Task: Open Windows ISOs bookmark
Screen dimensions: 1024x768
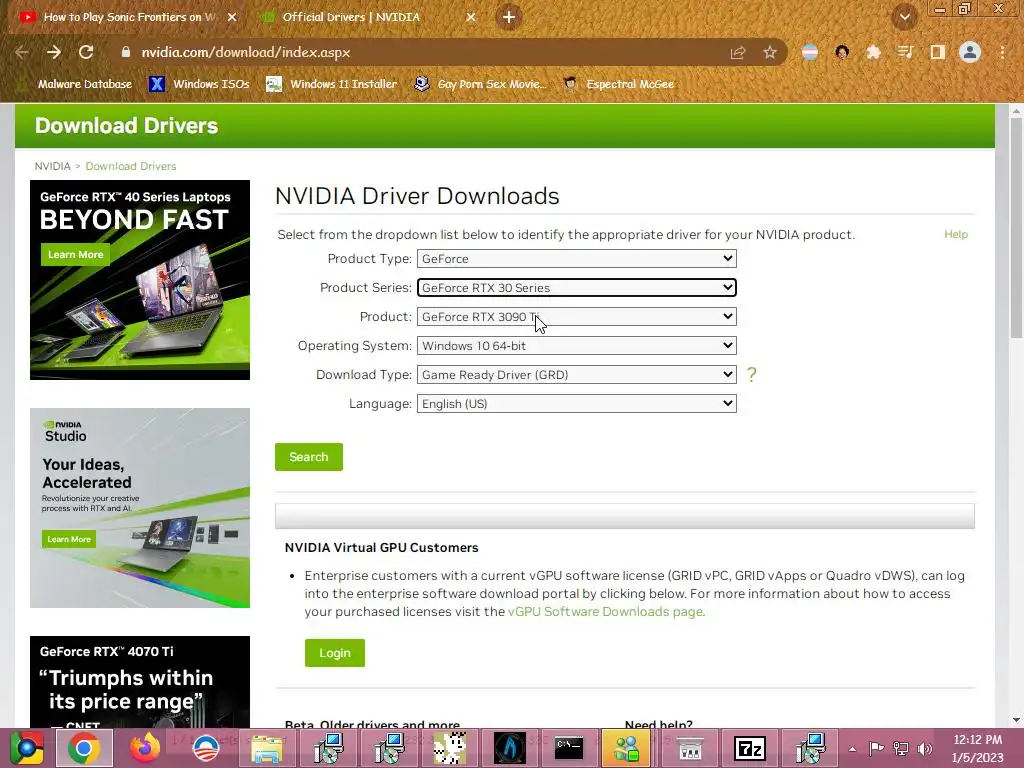Action: coord(200,84)
